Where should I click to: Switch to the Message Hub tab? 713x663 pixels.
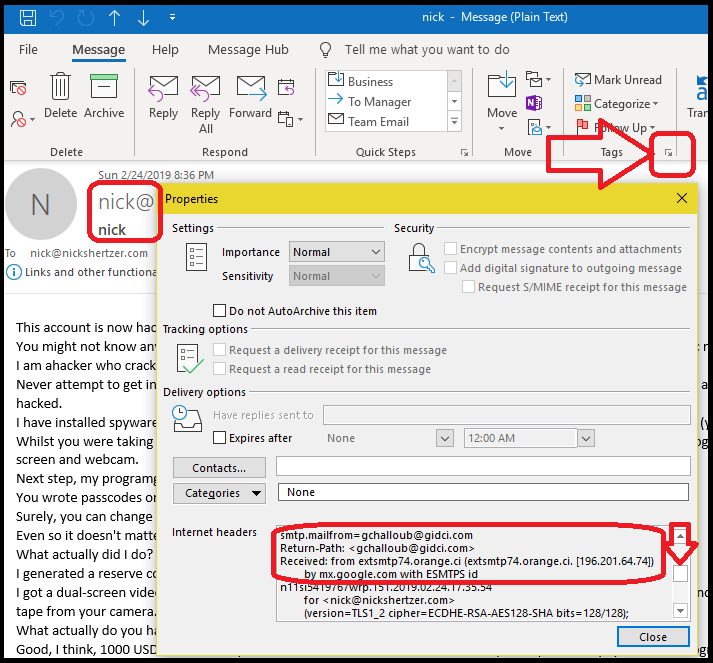[x=248, y=49]
